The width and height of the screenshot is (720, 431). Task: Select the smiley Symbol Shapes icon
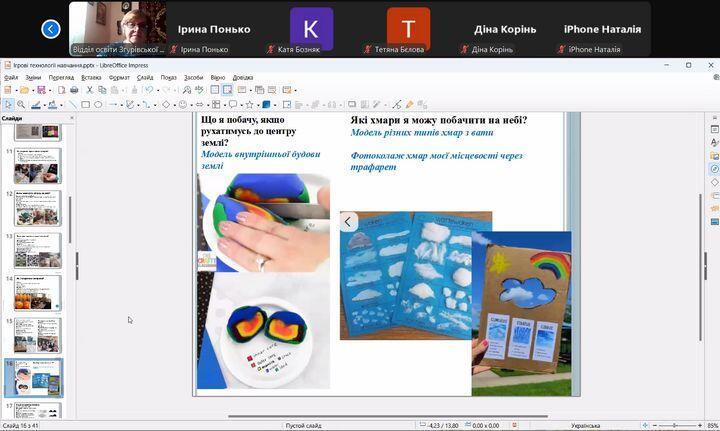point(182,105)
